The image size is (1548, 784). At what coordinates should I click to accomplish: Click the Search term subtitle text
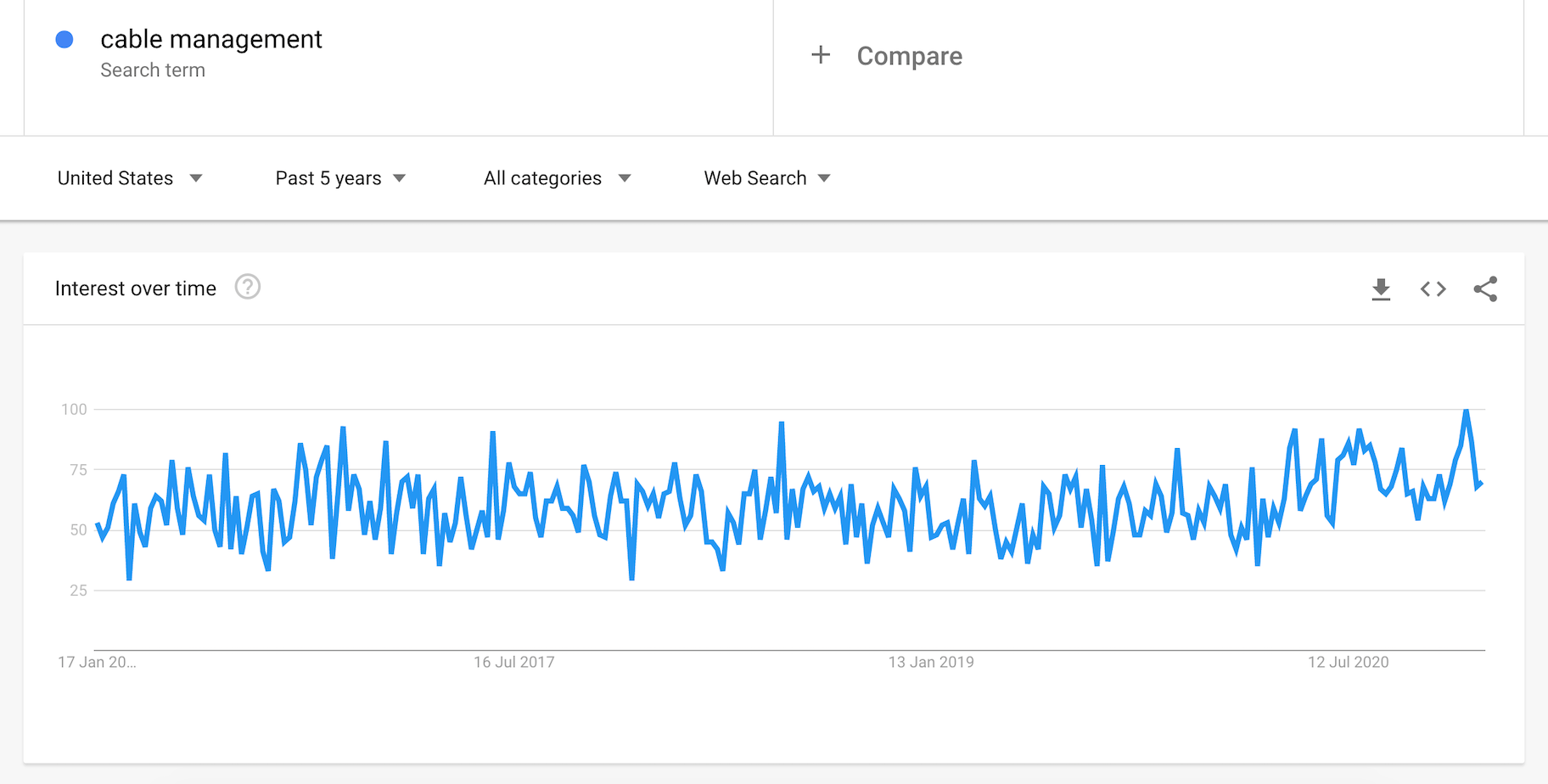pos(153,70)
